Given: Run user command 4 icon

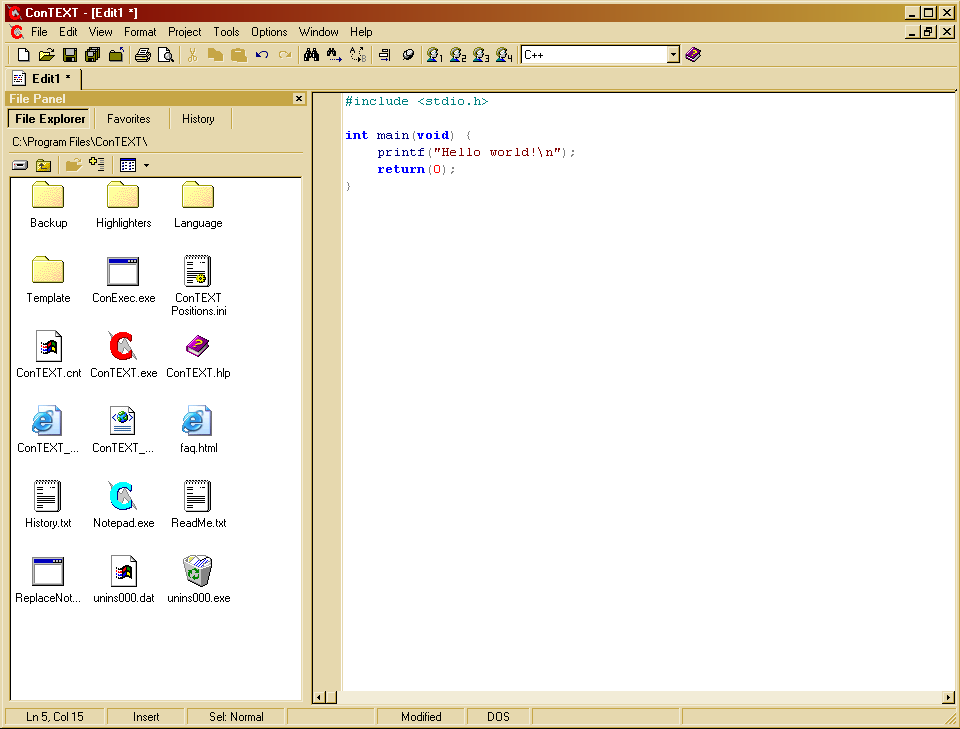Looking at the screenshot, I should [504, 55].
